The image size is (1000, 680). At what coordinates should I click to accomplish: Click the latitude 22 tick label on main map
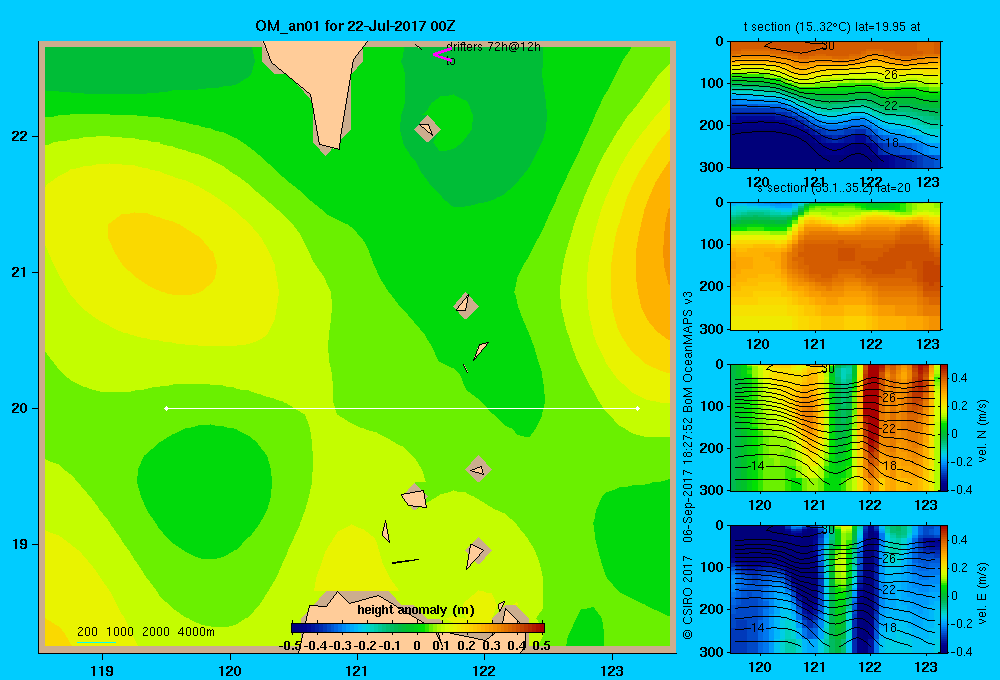click(20, 137)
